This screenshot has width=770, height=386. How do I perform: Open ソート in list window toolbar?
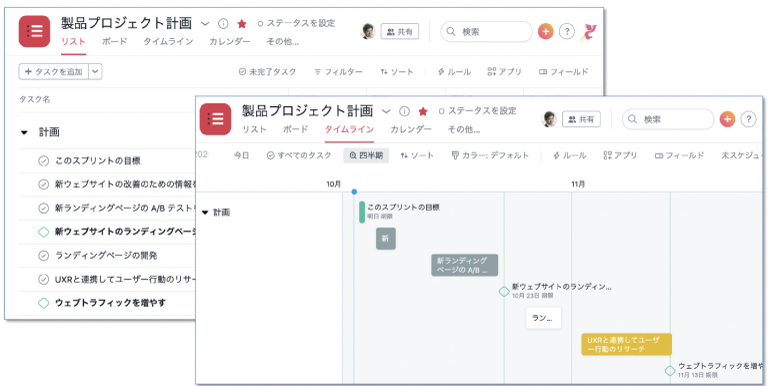[x=397, y=72]
